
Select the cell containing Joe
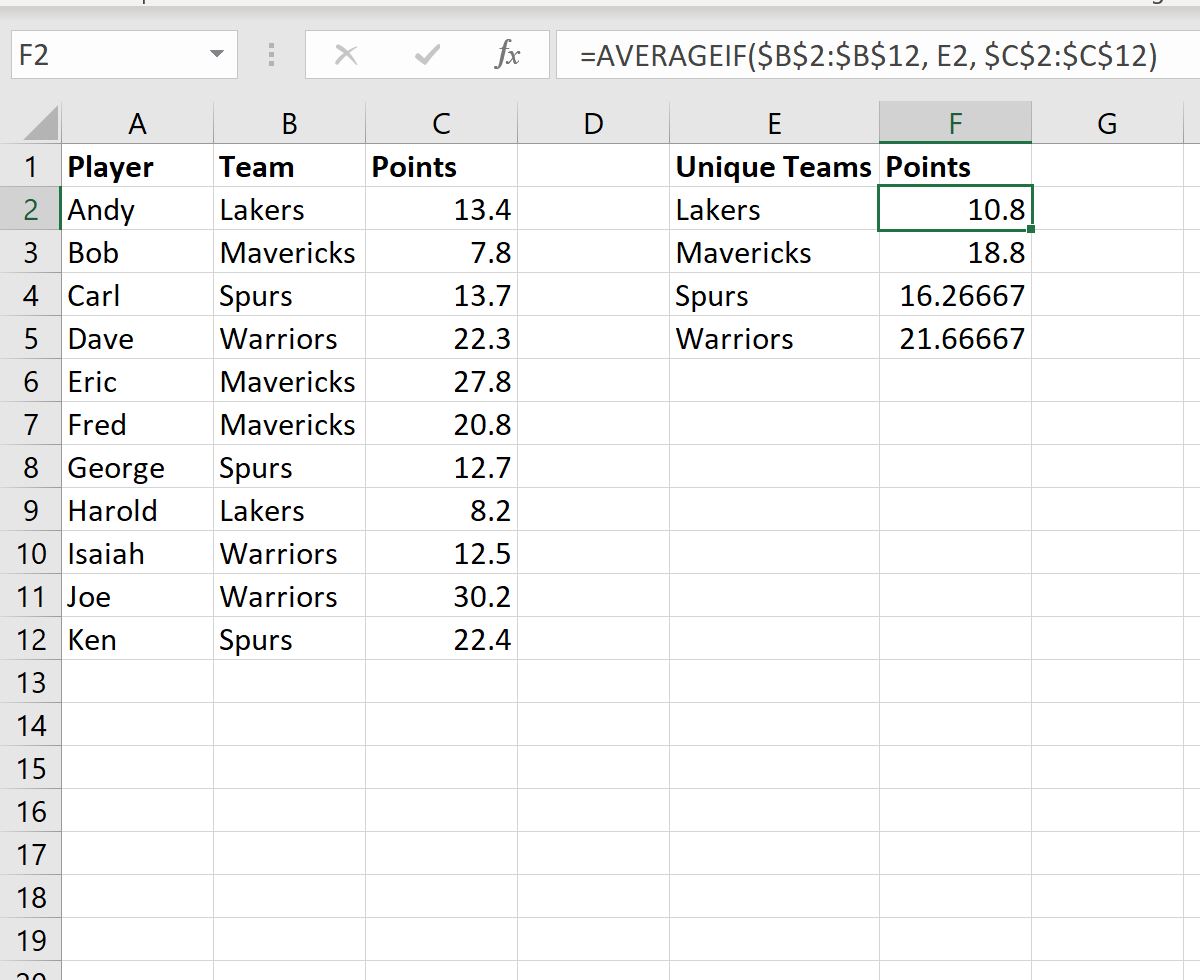click(x=137, y=597)
